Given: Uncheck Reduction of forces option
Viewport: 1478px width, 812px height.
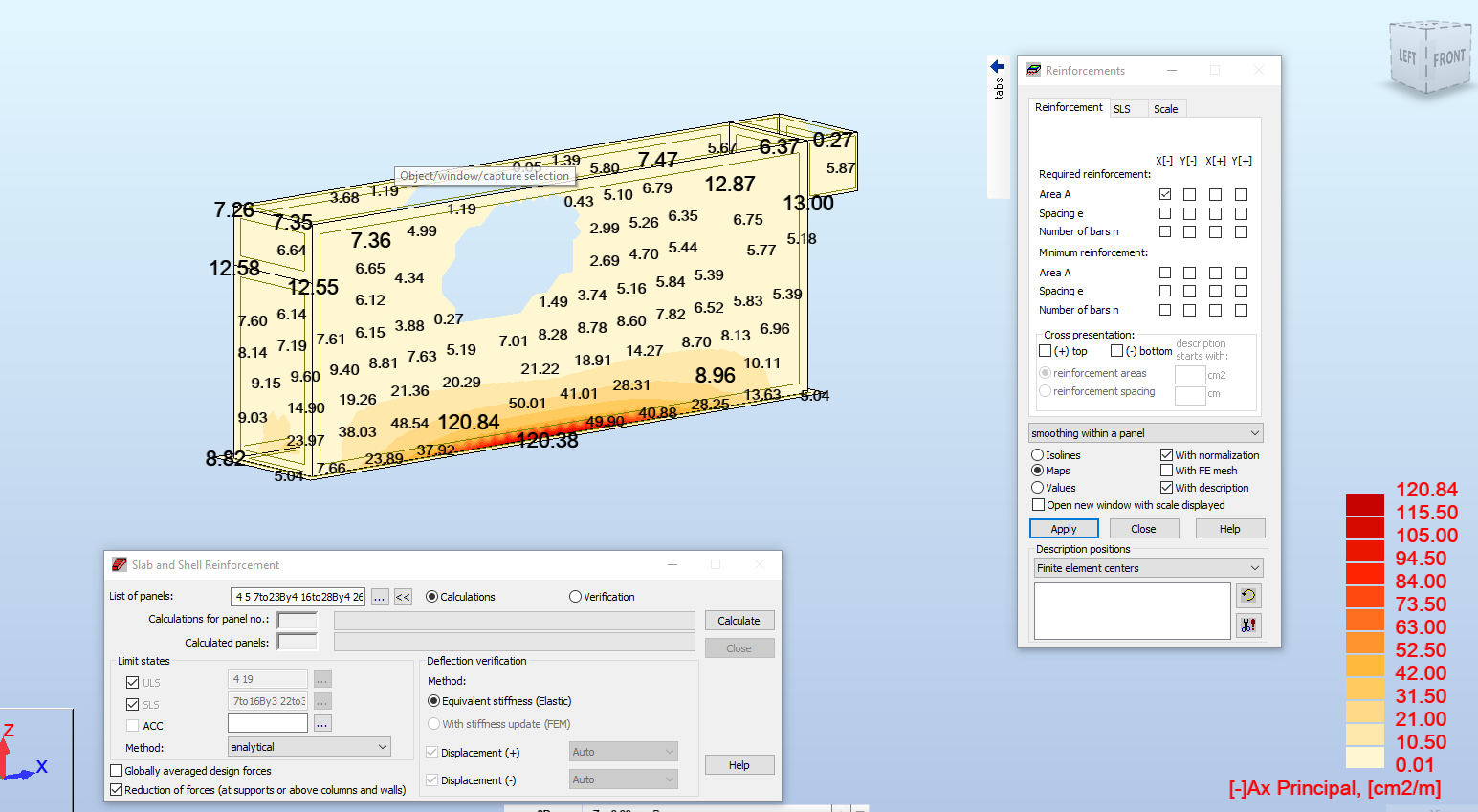Looking at the screenshot, I should point(117,790).
